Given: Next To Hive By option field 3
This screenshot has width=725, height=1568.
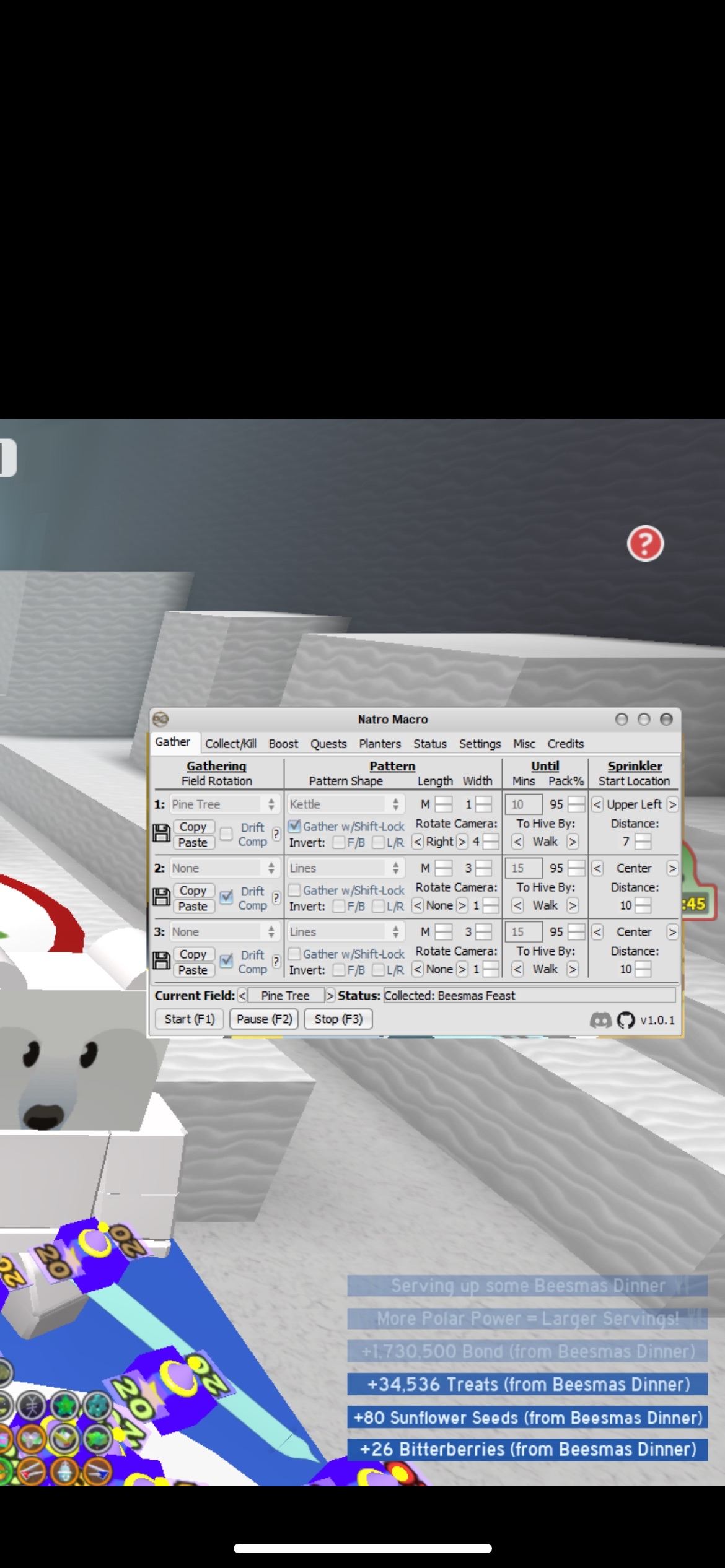Looking at the screenshot, I should click(x=573, y=969).
